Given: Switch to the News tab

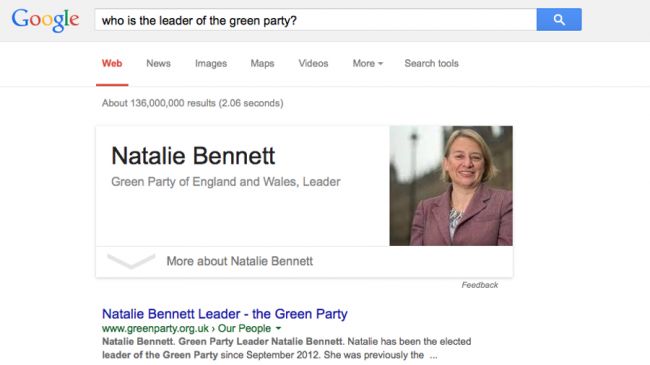Looking at the screenshot, I should [x=158, y=63].
